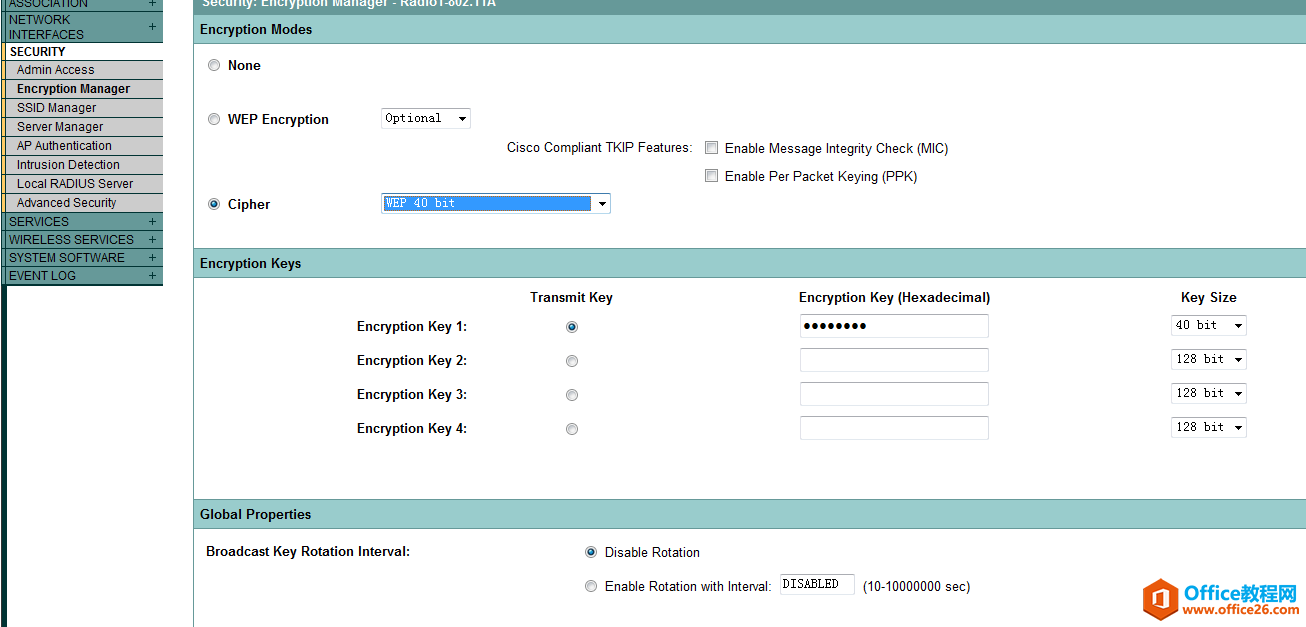The width and height of the screenshot is (1306, 627).
Task: Open Advanced Security page
Action: (67, 203)
